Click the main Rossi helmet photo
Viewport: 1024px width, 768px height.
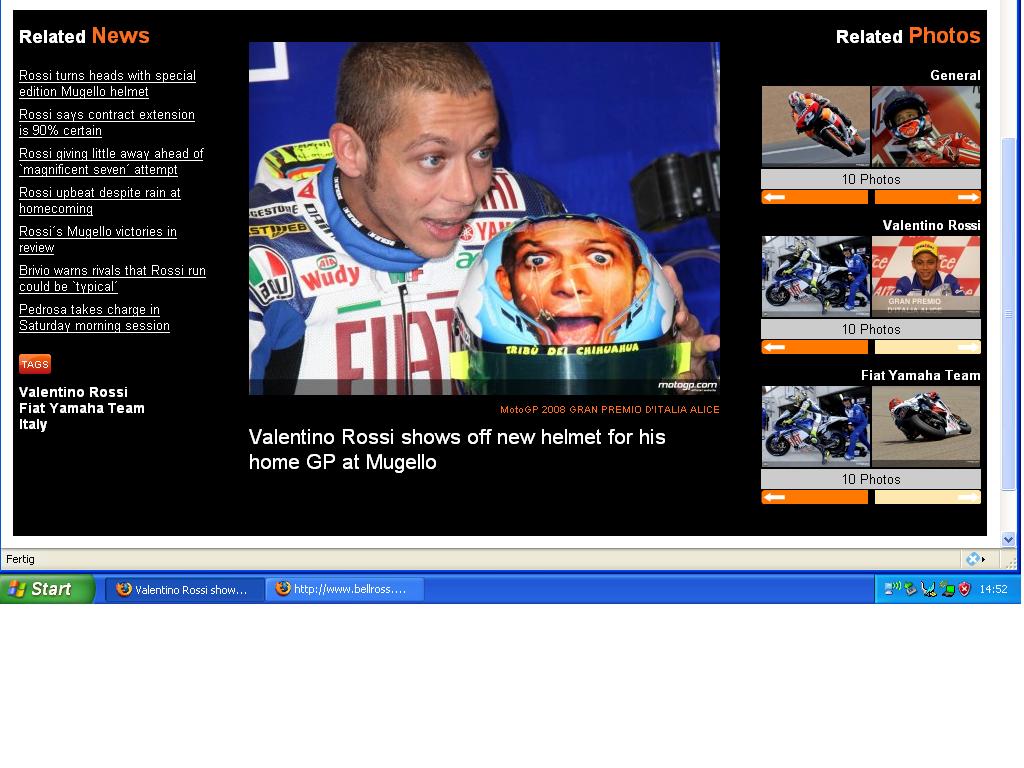point(484,218)
